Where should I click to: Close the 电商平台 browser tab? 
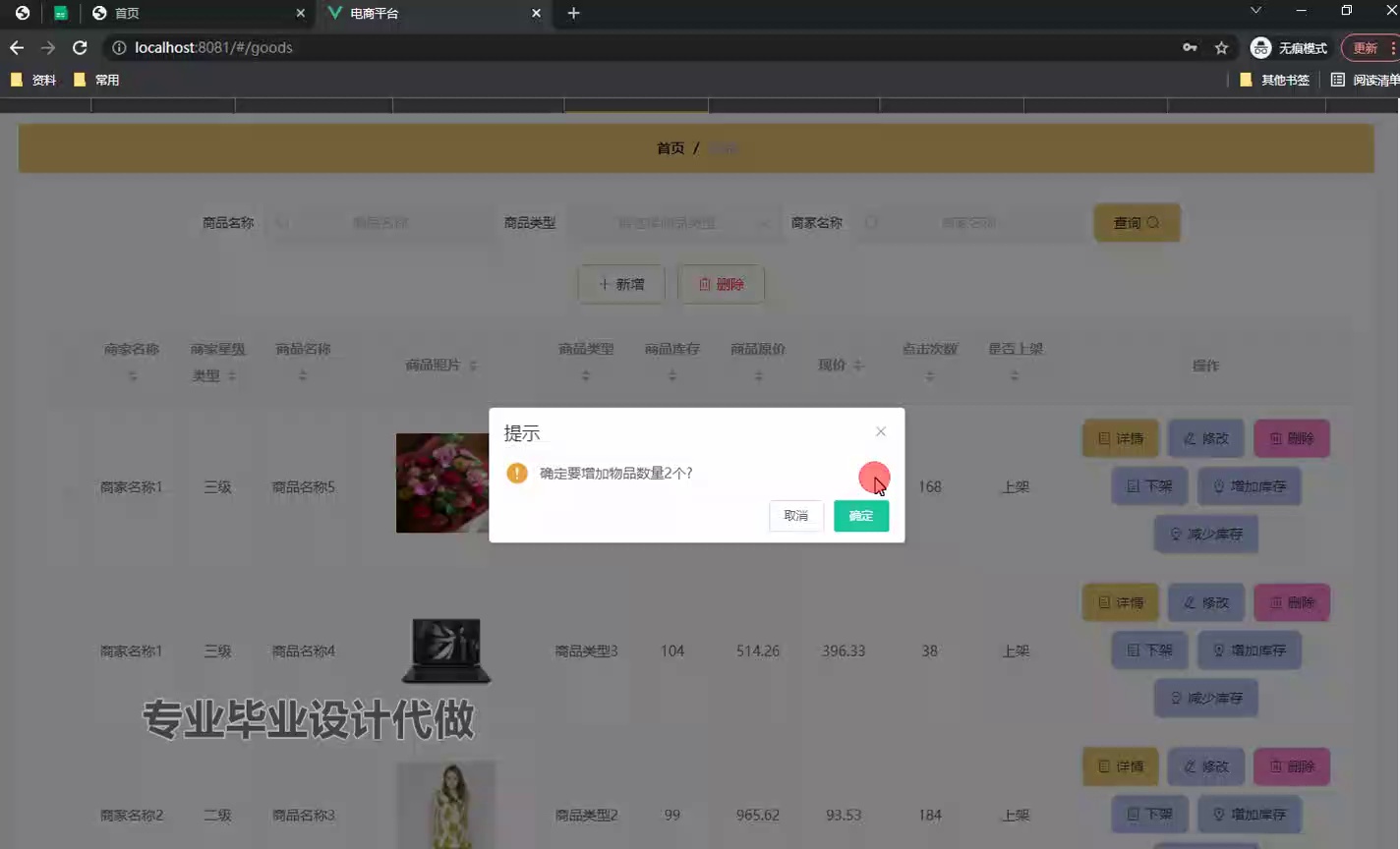click(x=536, y=13)
